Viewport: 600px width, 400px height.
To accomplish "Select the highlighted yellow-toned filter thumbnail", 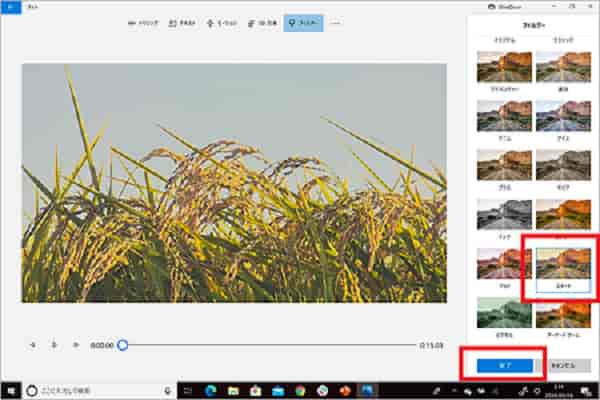I will [561, 264].
